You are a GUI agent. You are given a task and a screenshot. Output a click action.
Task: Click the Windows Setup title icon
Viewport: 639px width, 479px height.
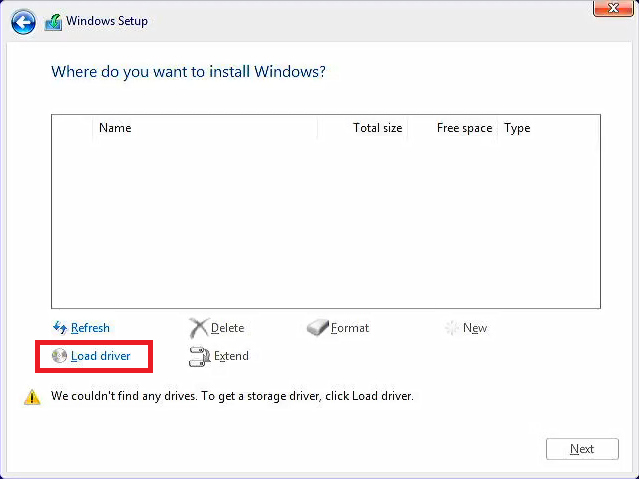pyautogui.click(x=53, y=22)
